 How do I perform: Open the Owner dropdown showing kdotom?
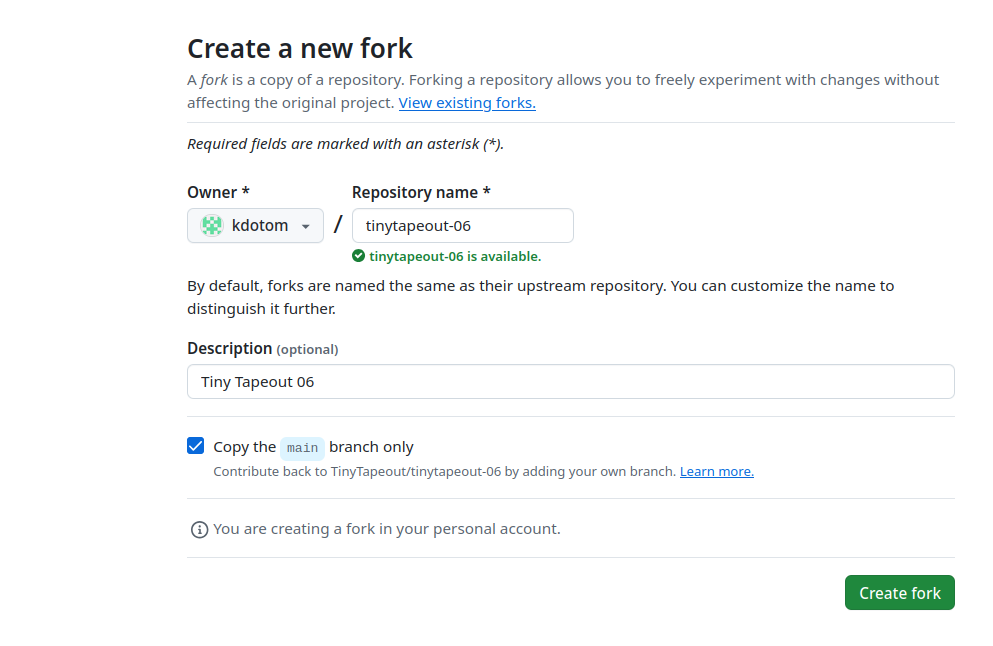pos(255,226)
